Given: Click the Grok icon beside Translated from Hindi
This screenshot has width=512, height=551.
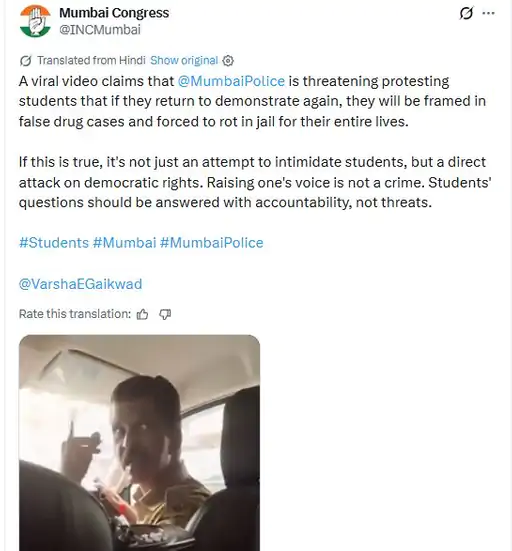Looking at the screenshot, I should coord(25,61).
